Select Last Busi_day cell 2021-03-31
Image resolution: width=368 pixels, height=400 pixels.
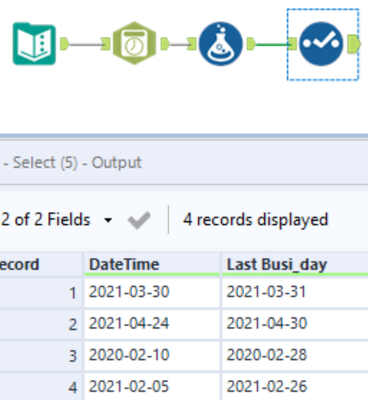[295, 292]
